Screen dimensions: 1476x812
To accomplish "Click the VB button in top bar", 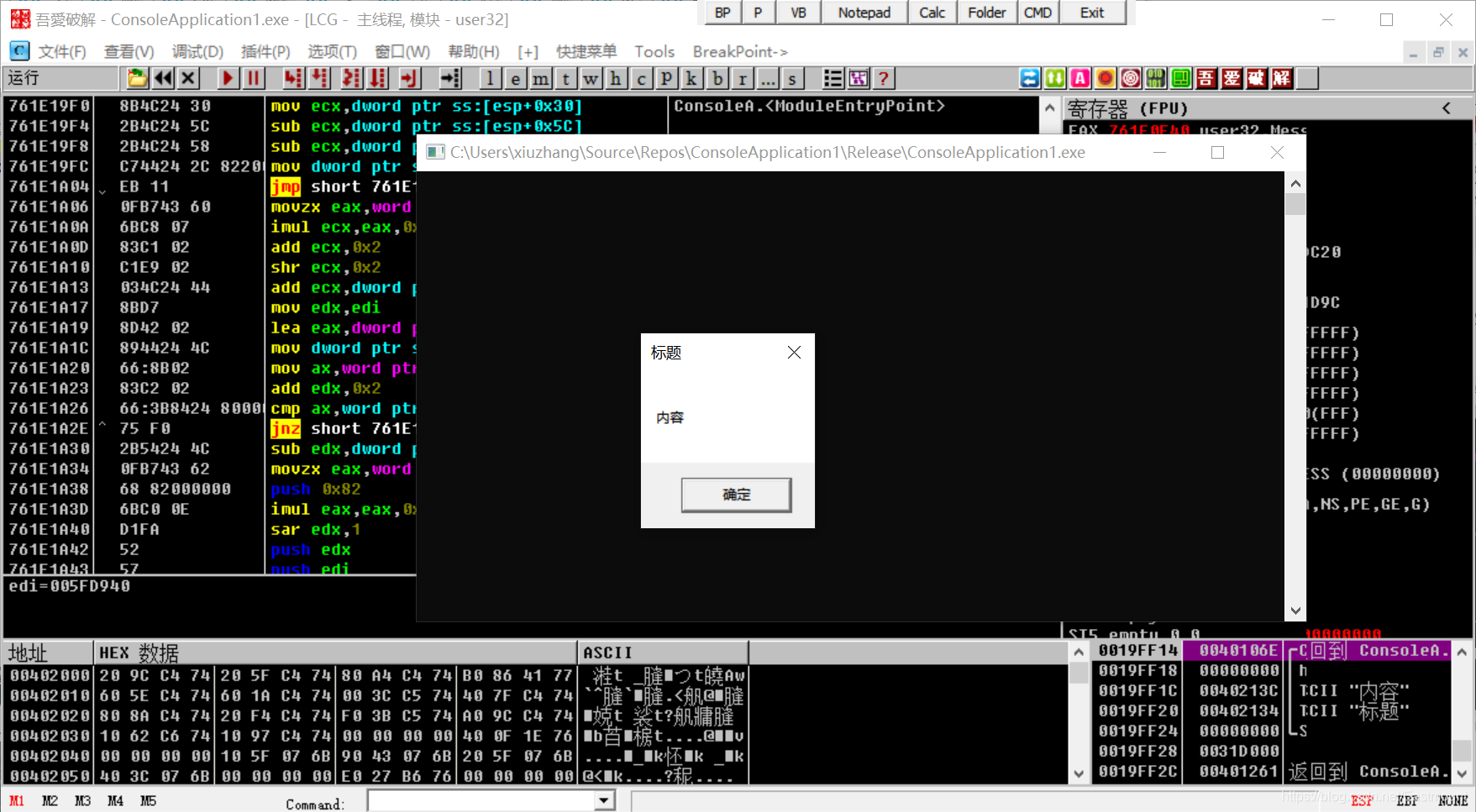I will 799,13.
